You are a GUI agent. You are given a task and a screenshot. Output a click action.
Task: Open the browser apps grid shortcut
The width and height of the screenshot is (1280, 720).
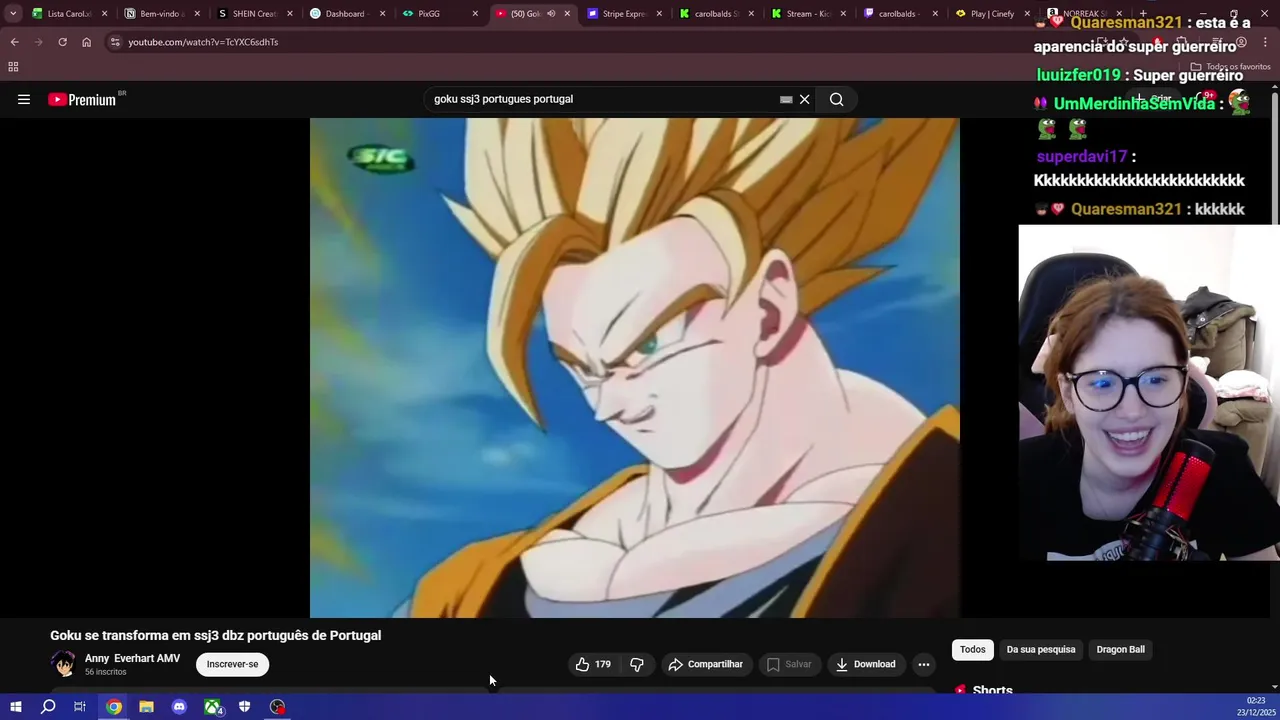point(13,67)
